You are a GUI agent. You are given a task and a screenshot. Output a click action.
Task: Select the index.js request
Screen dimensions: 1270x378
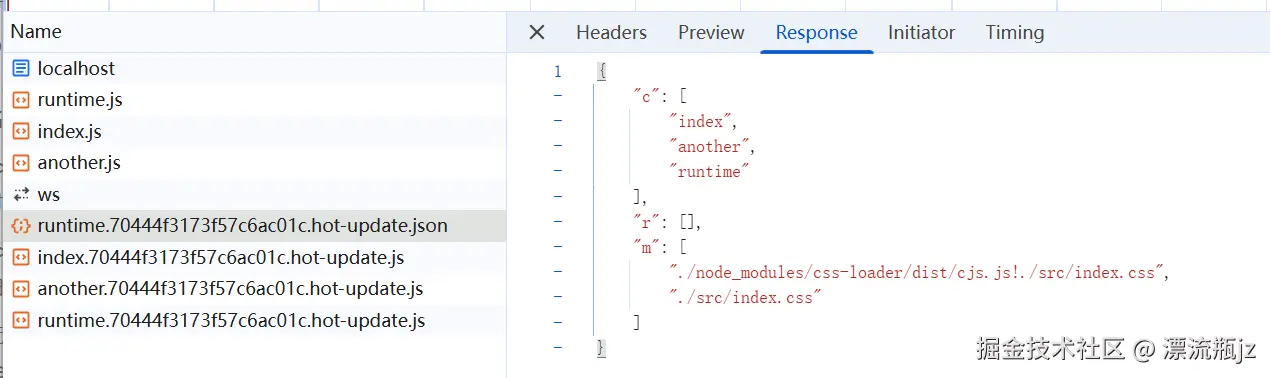253,132
